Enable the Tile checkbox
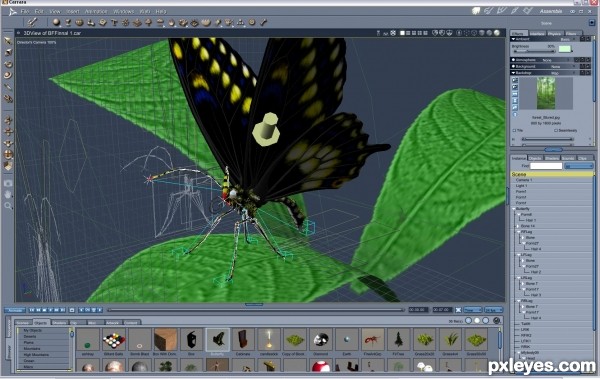 tap(514, 131)
